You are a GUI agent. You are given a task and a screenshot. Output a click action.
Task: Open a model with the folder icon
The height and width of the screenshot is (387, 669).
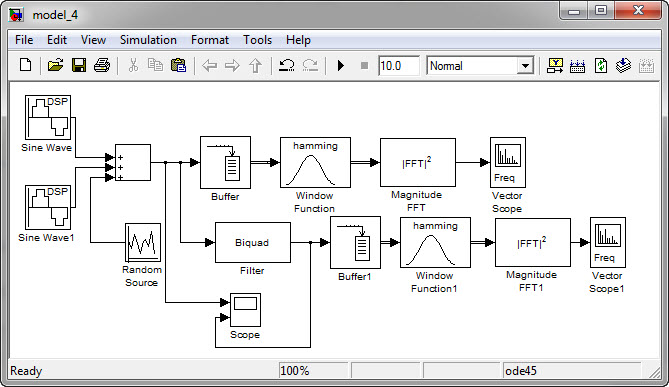click(x=55, y=66)
